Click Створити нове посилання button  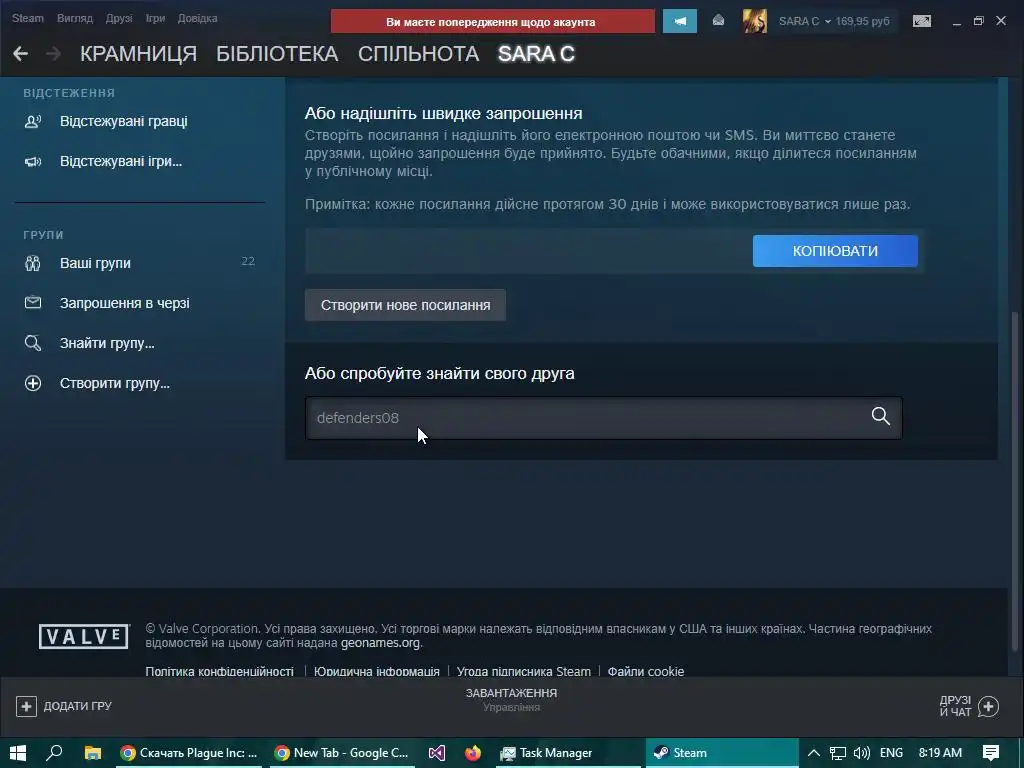[405, 305]
